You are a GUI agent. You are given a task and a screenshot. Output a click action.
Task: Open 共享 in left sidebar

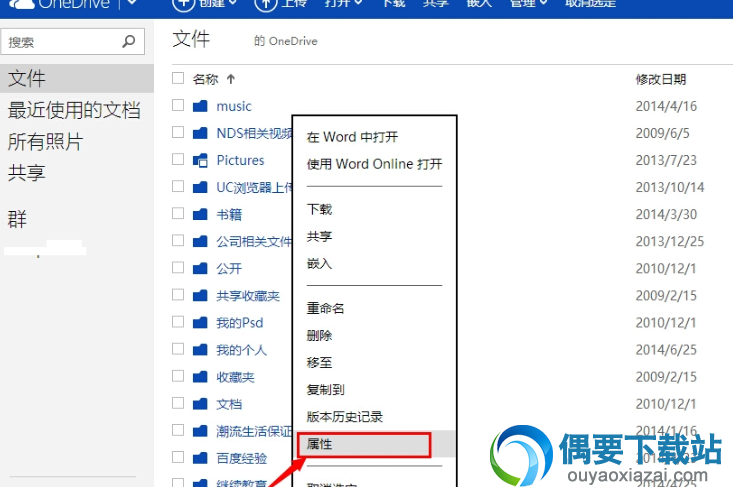click(27, 172)
